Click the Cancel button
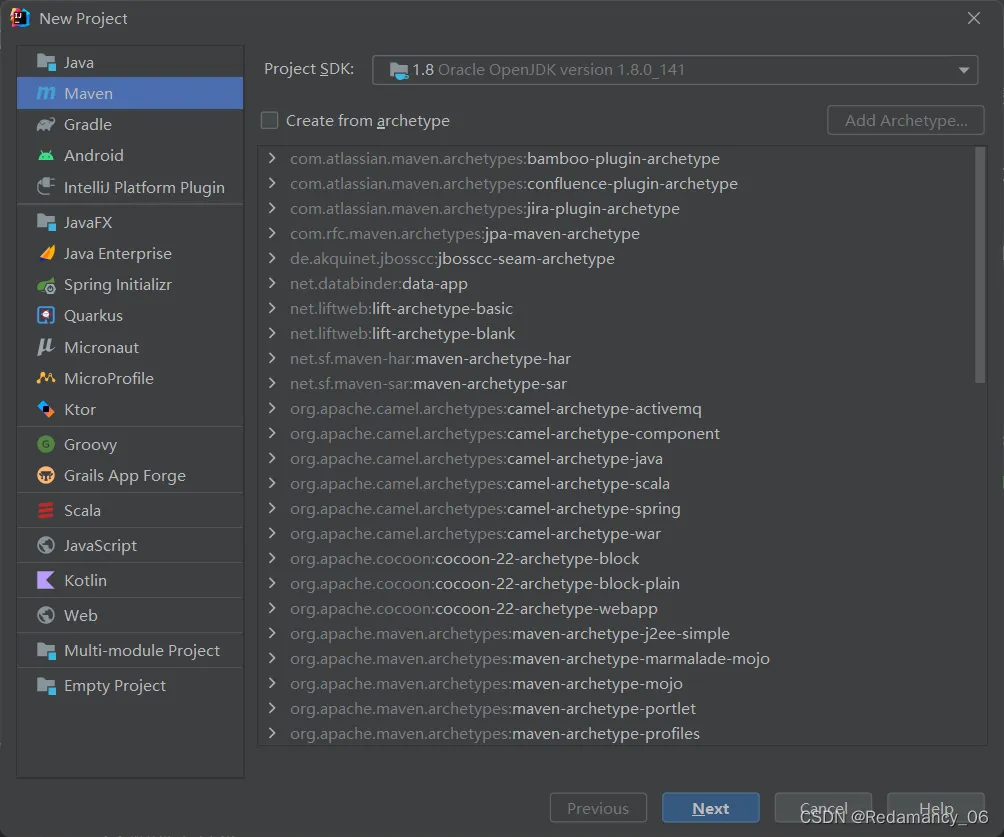Screen dimensions: 1004x837 point(823,808)
